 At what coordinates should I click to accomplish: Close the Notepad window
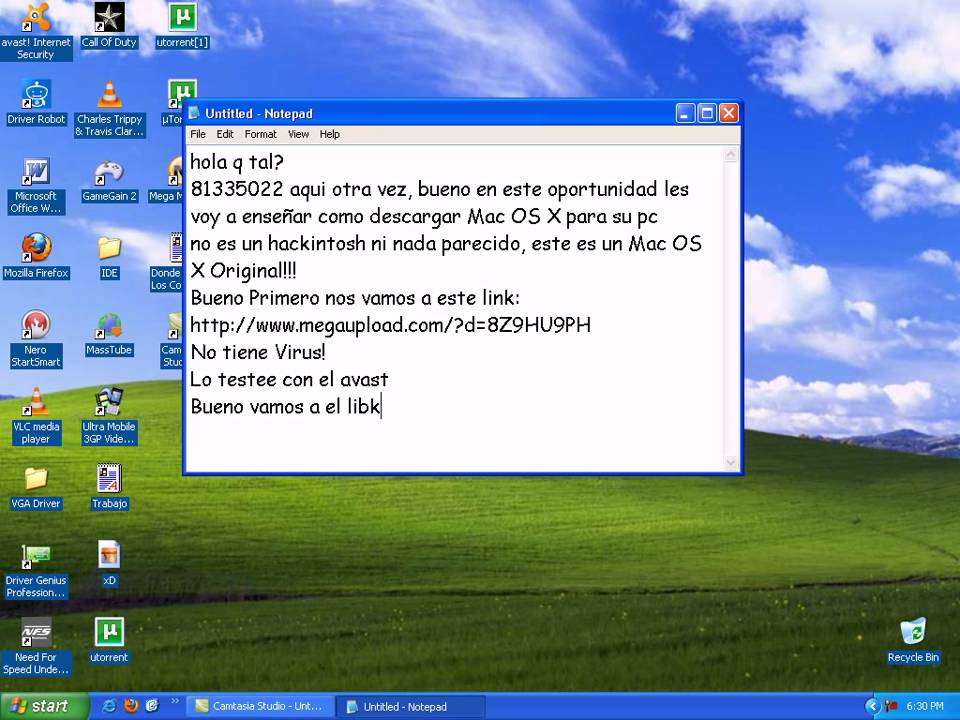(729, 113)
